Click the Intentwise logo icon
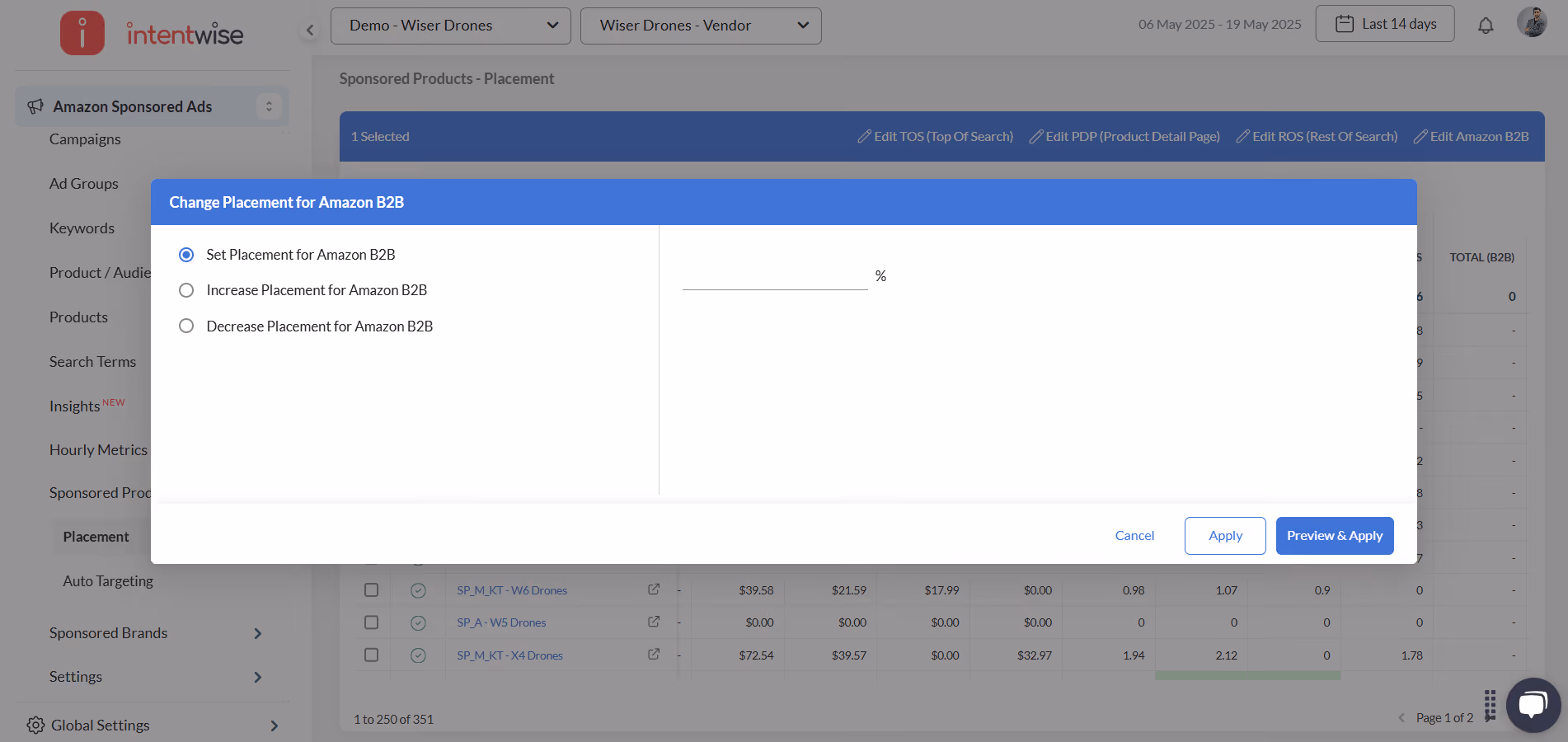1568x742 pixels. tap(82, 33)
